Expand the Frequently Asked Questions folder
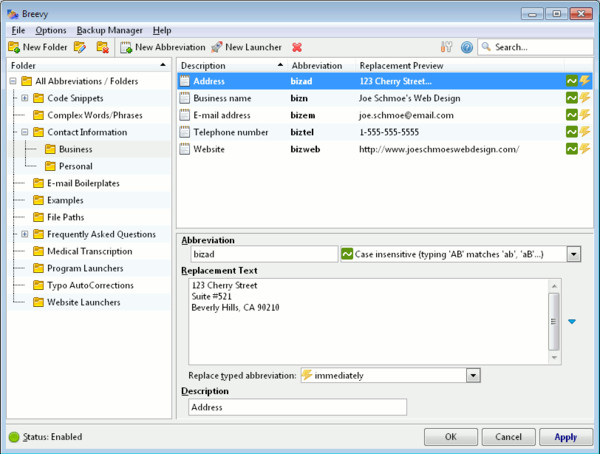Screen dimensions: 600x454 coord(24,234)
